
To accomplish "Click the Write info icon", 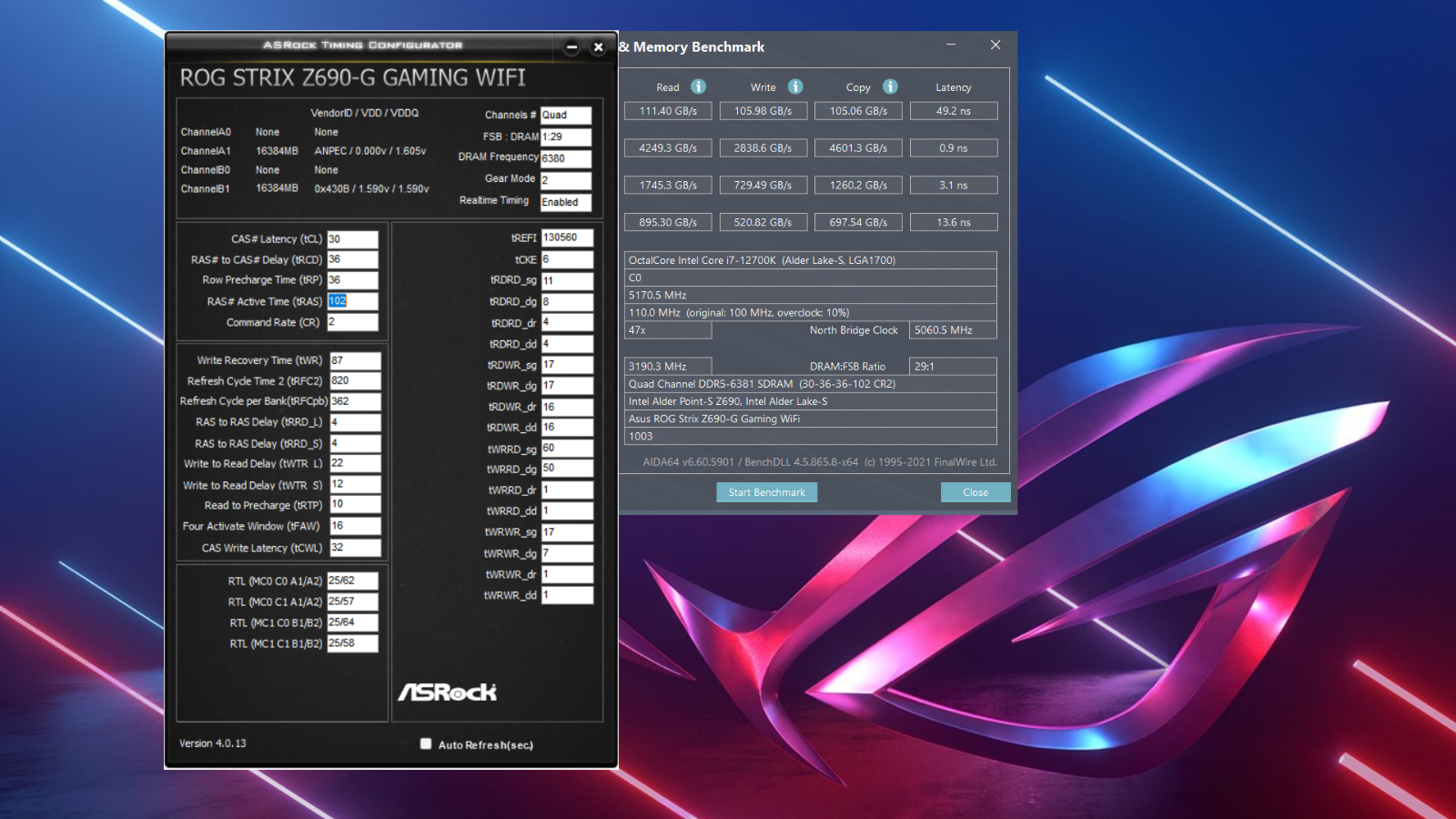I will tap(795, 86).
